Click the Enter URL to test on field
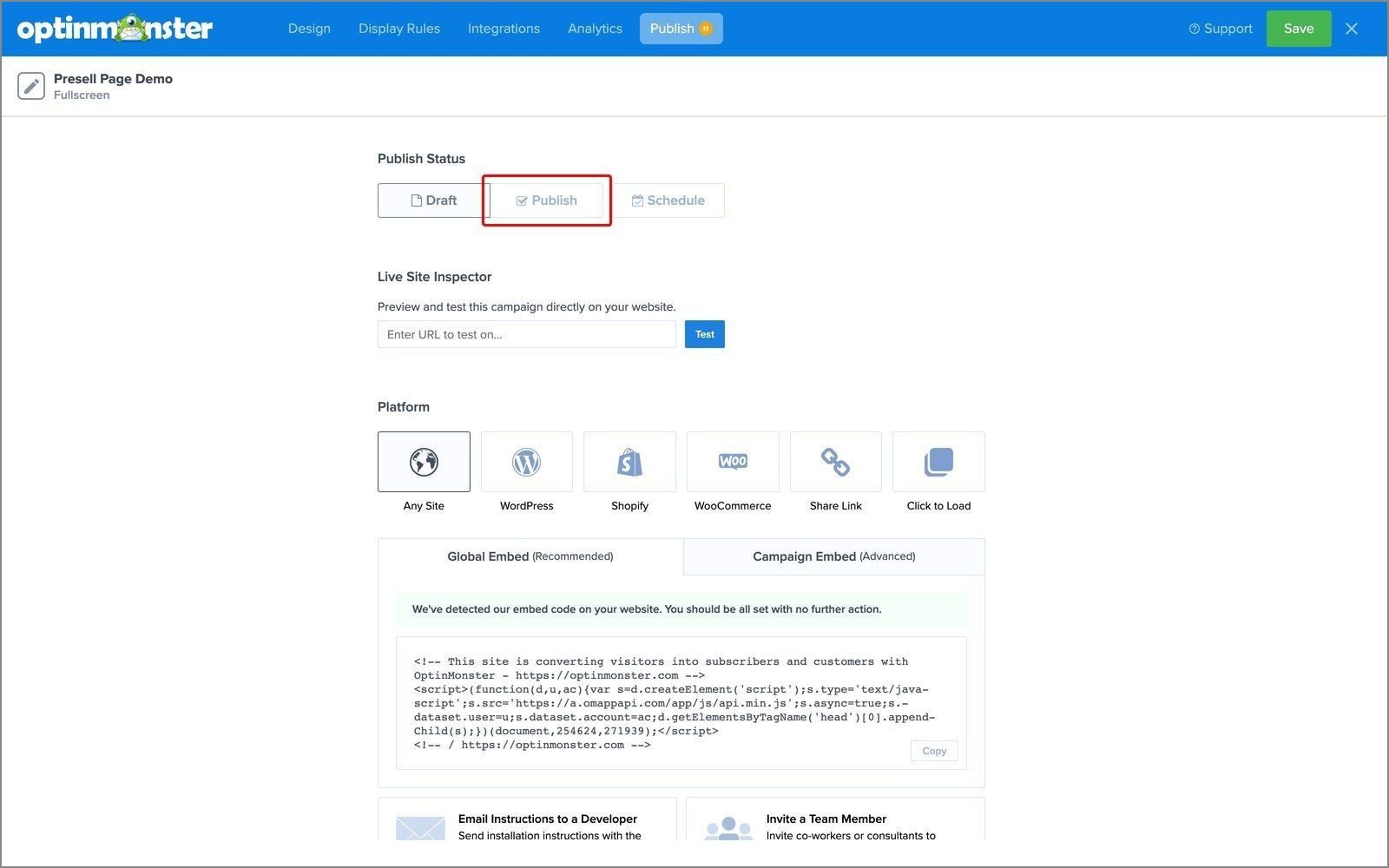This screenshot has height=868, width=1389. coord(527,334)
